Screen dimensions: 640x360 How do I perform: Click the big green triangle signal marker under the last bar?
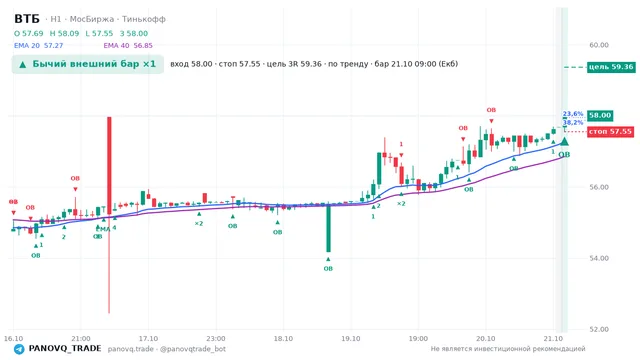click(x=564, y=142)
